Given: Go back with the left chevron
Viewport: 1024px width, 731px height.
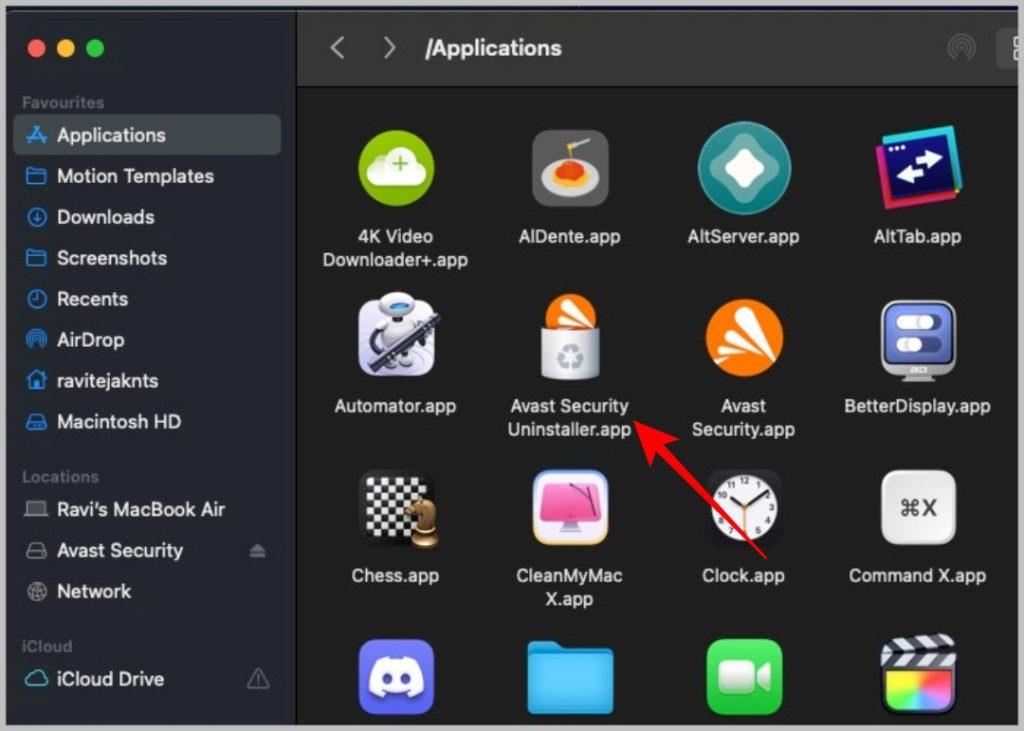Looking at the screenshot, I should click(337, 47).
